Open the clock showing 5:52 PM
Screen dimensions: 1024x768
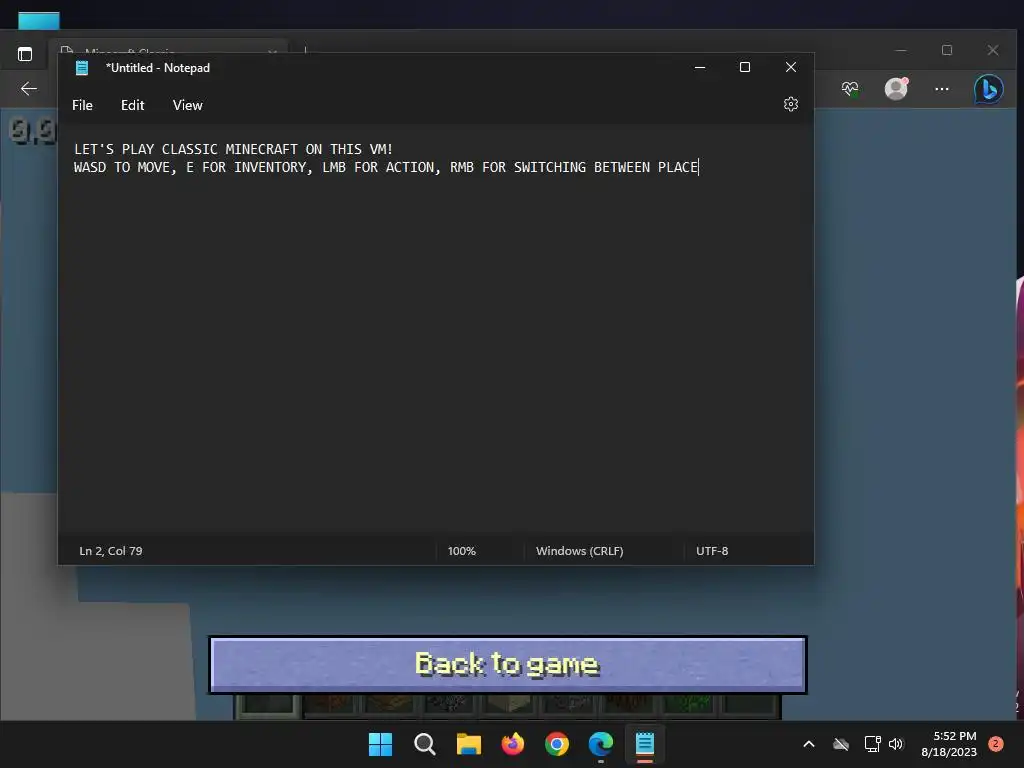tap(949, 744)
